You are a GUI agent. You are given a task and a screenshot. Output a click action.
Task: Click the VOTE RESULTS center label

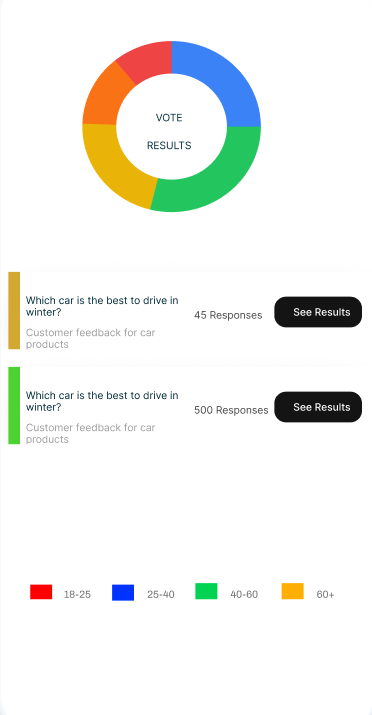pos(169,132)
